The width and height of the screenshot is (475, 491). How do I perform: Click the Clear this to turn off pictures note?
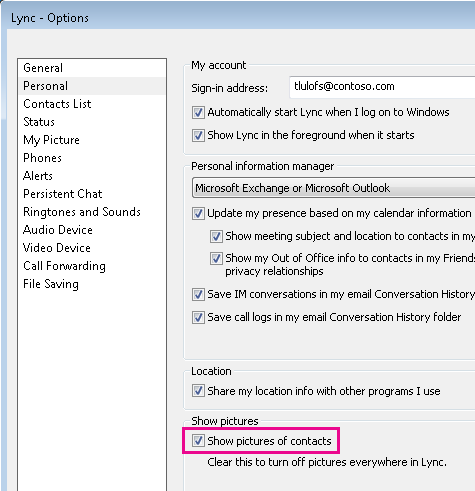pyautogui.click(x=327, y=462)
